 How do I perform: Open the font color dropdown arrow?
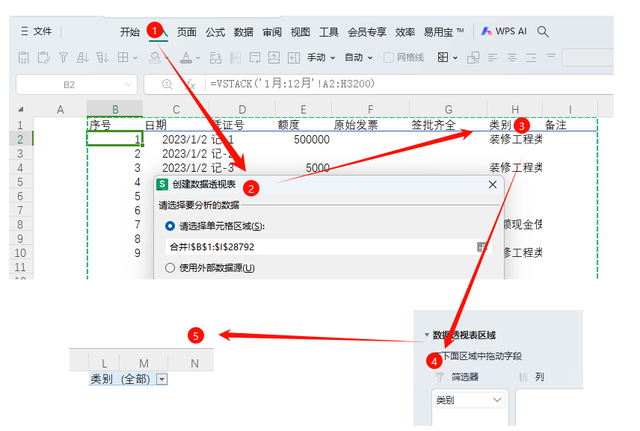click(198, 58)
